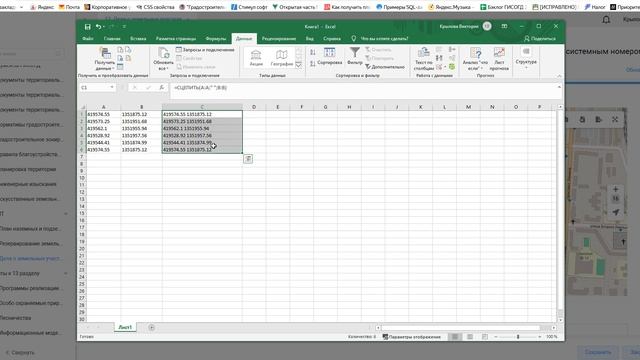Image resolution: width=640 pixels, height=360 pixels.
Task: Open Примеры SQL browser bookmark
Action: pos(400,7)
